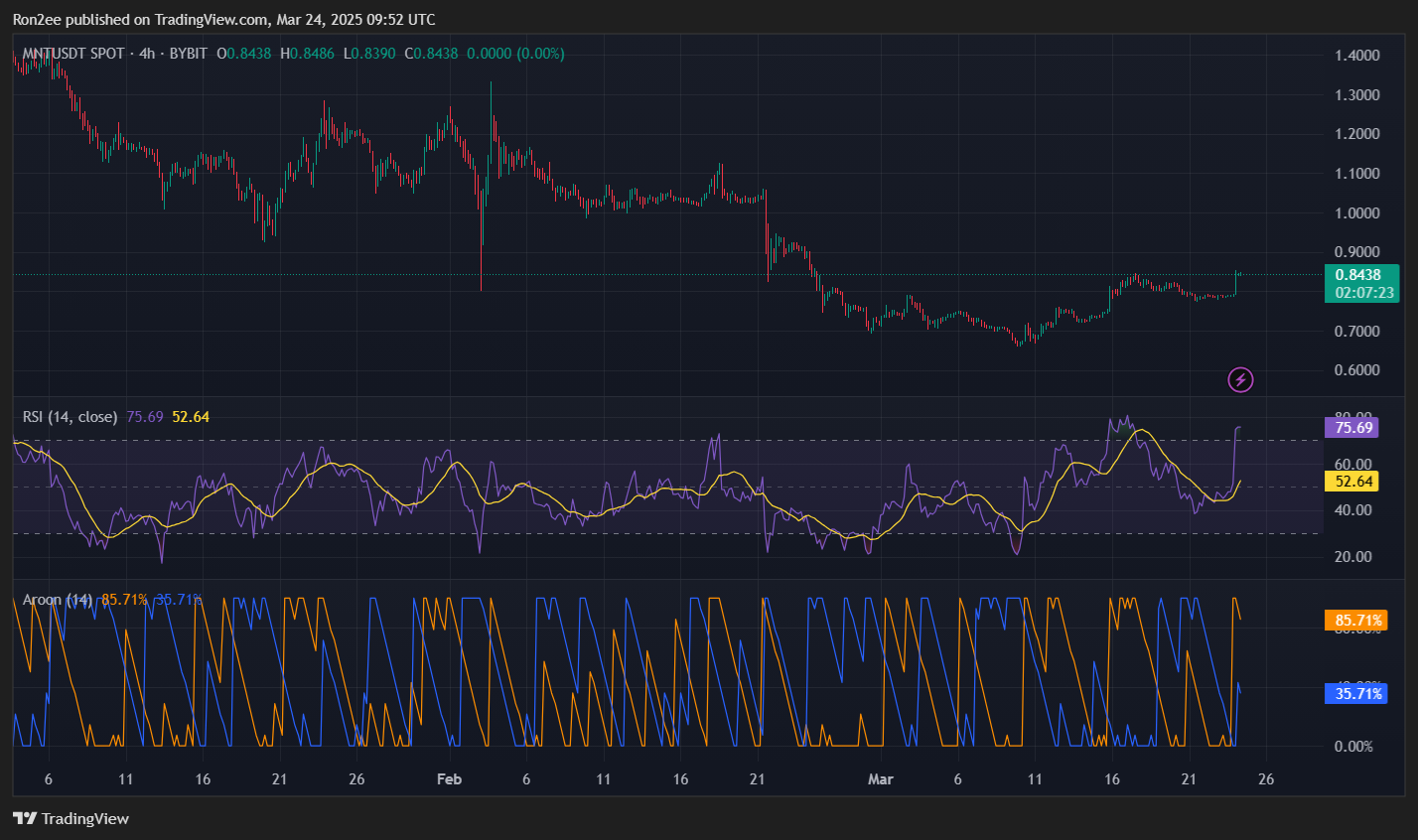Viewport: 1418px width, 840px height.
Task: Click the 02:07:23 candle countdown timer
Action: pyautogui.click(x=1363, y=293)
